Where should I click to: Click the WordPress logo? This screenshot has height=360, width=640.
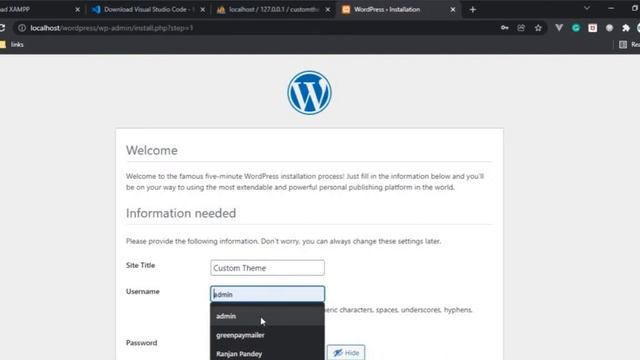[309, 93]
